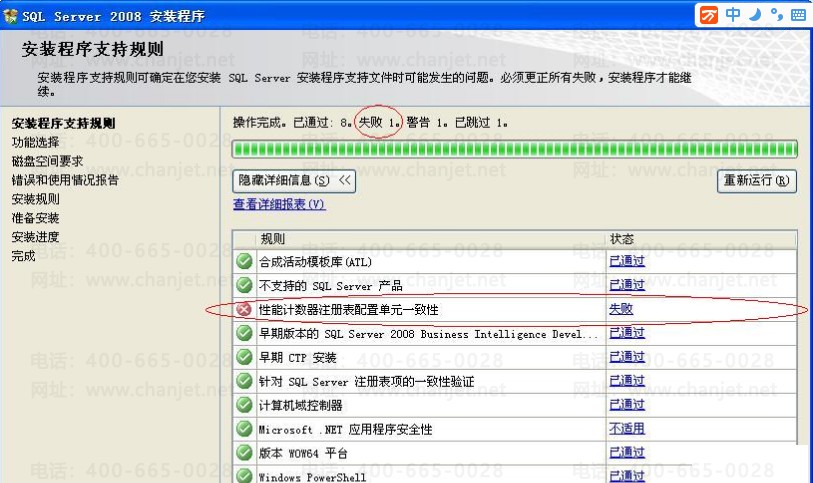Viewport: 813px width, 483px height.
Task: Select 安装程序支持规则 step in sidebar
Action: 63,123
